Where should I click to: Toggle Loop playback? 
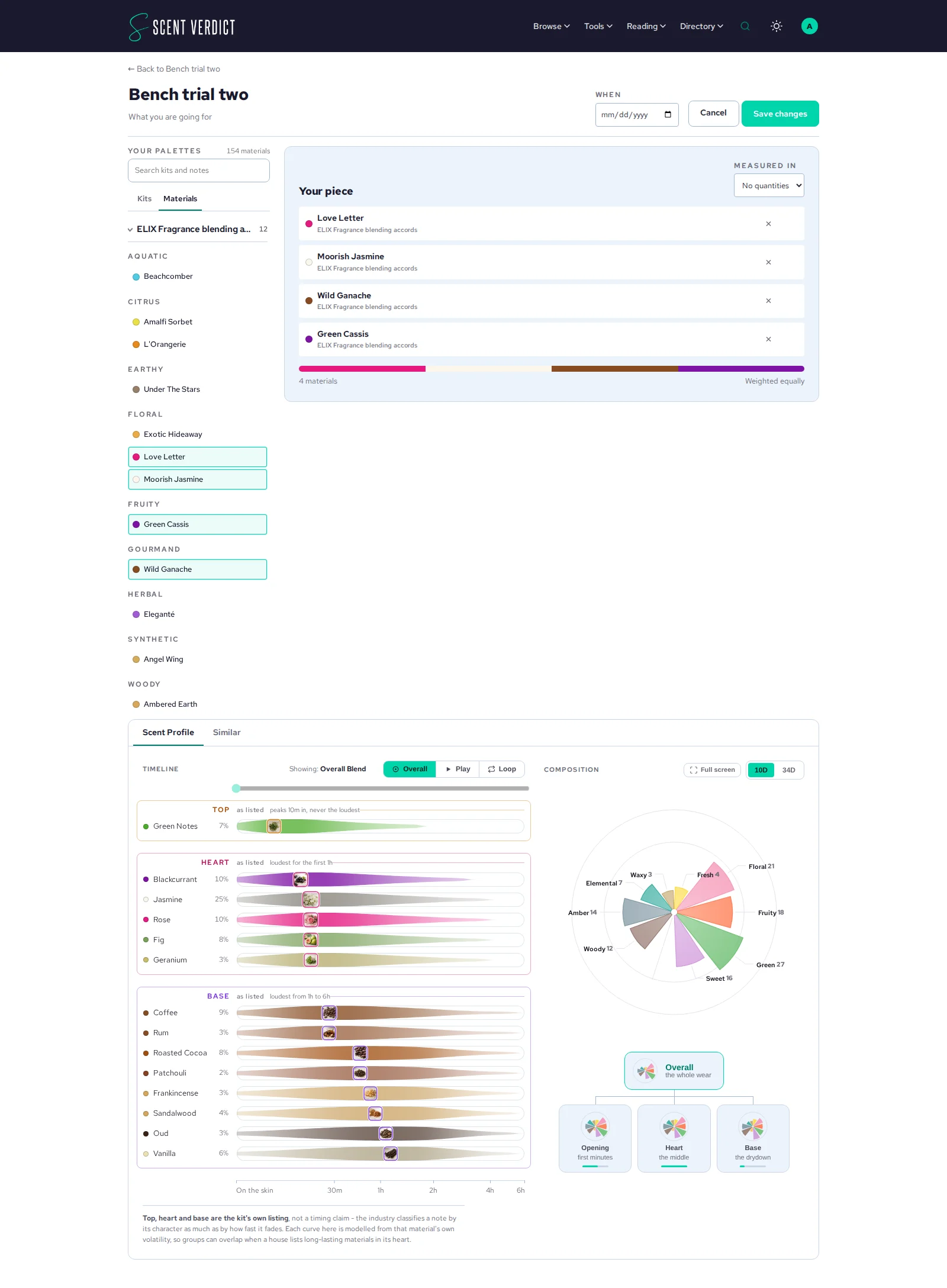pos(502,769)
